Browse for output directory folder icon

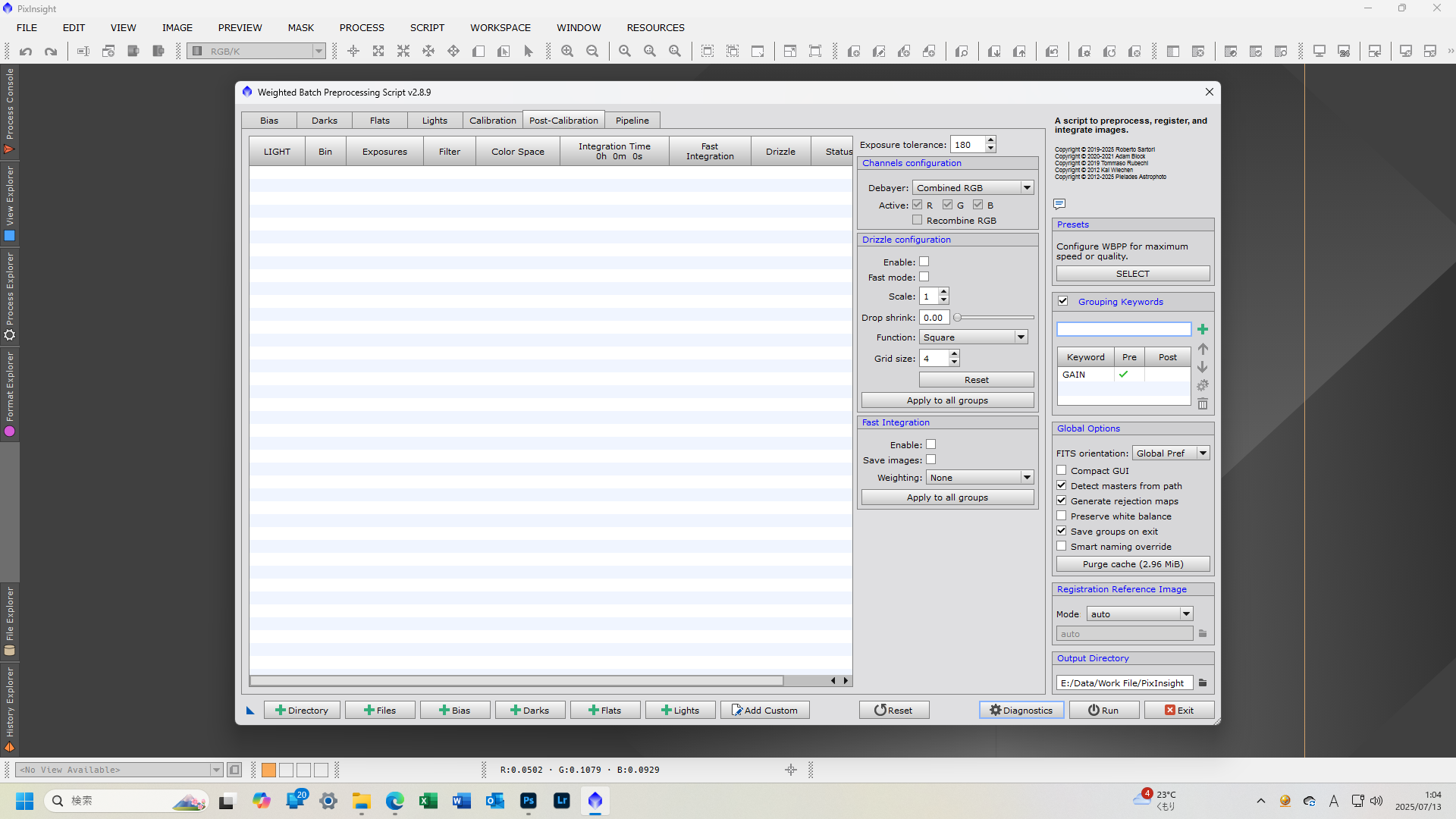point(1203,682)
